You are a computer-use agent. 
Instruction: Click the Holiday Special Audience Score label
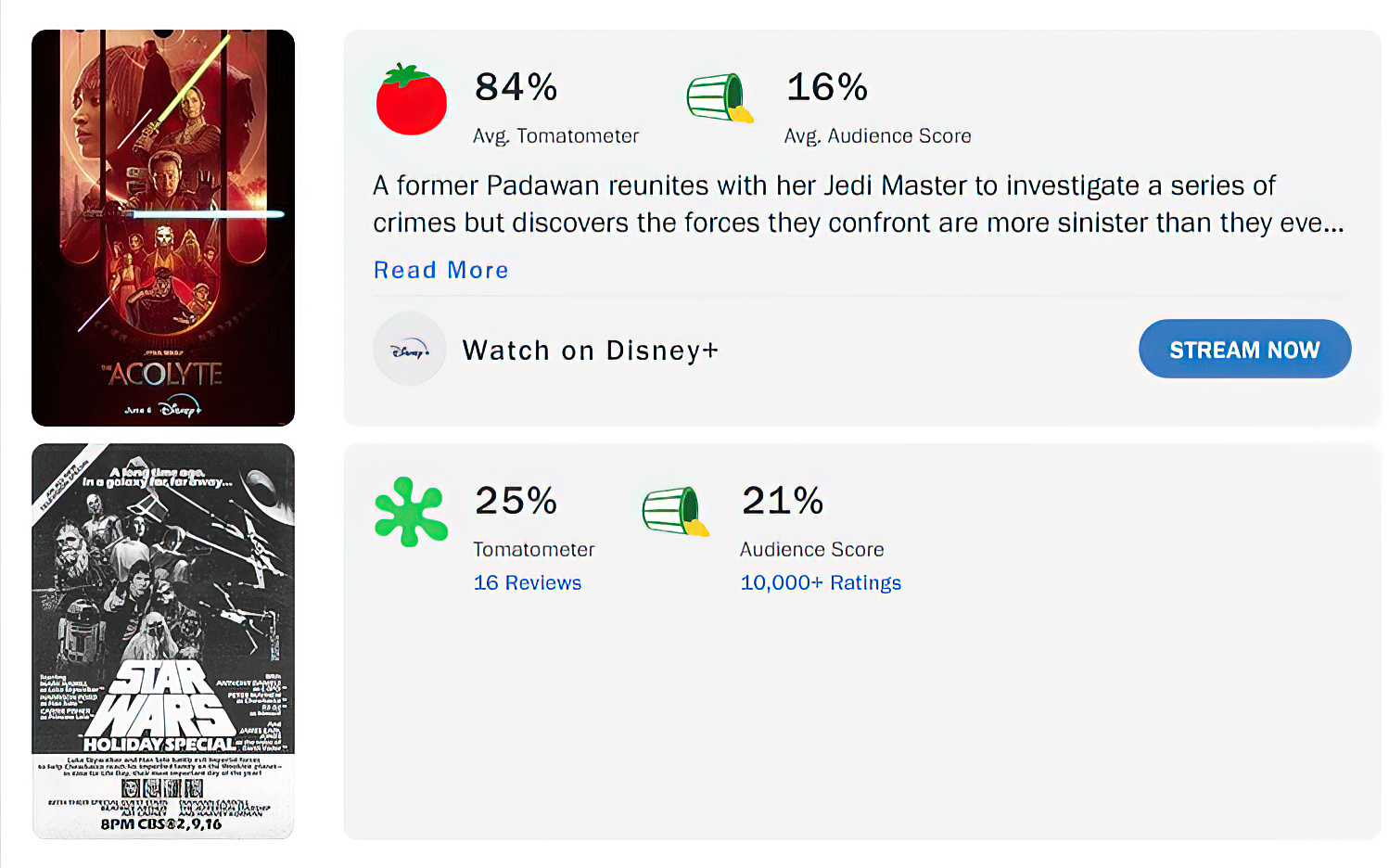pyautogui.click(x=811, y=550)
